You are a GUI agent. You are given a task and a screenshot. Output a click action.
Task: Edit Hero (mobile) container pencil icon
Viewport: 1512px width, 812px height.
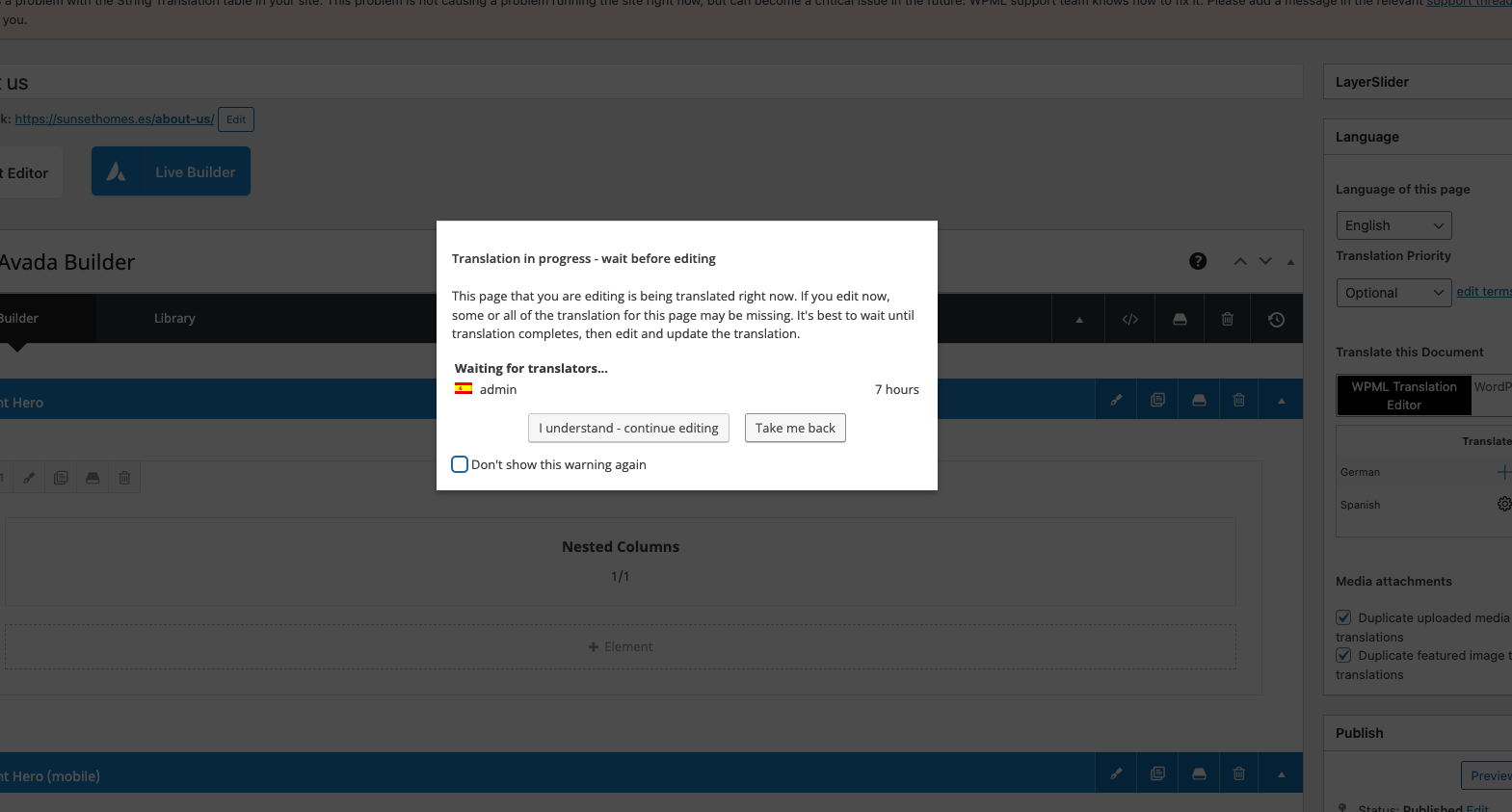1116,773
